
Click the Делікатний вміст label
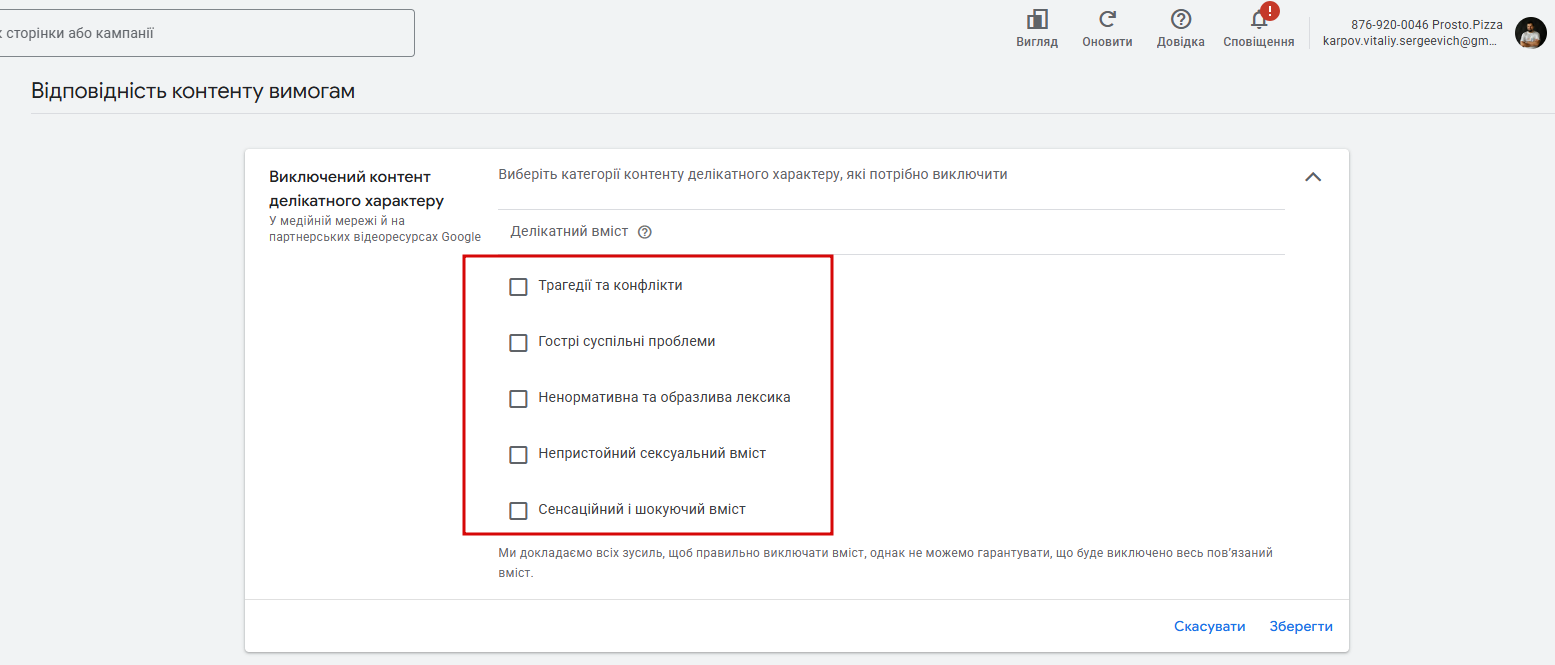[569, 232]
